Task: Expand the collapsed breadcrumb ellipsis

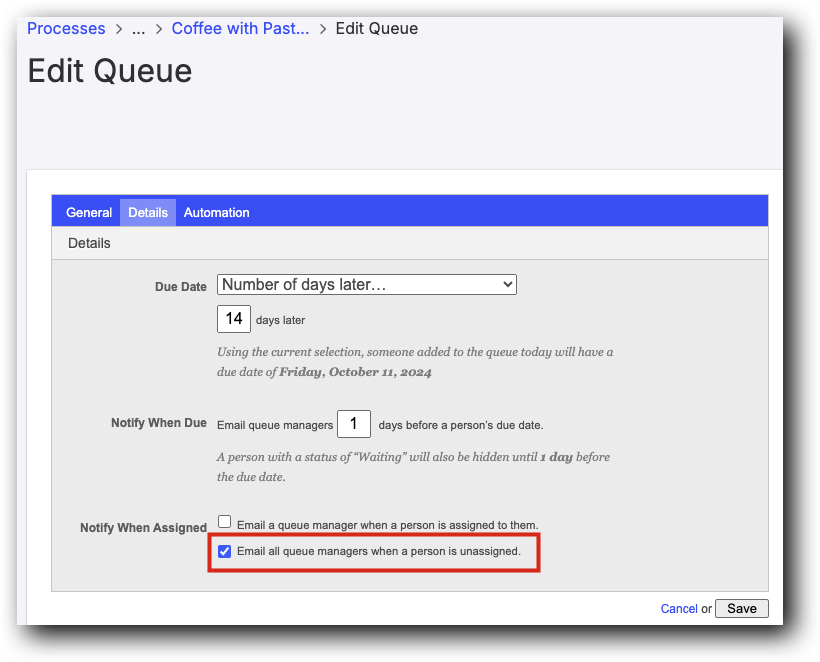Action: [137, 28]
